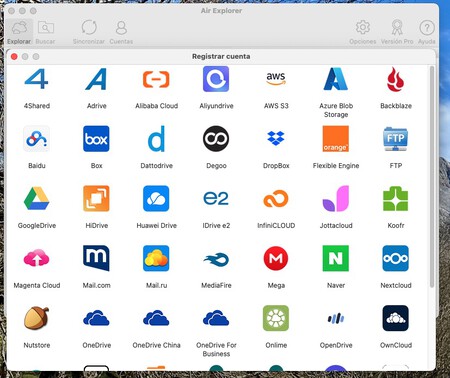The height and width of the screenshot is (378, 450).
Task: Choose Azure Blob Storage icon
Action: (336, 79)
